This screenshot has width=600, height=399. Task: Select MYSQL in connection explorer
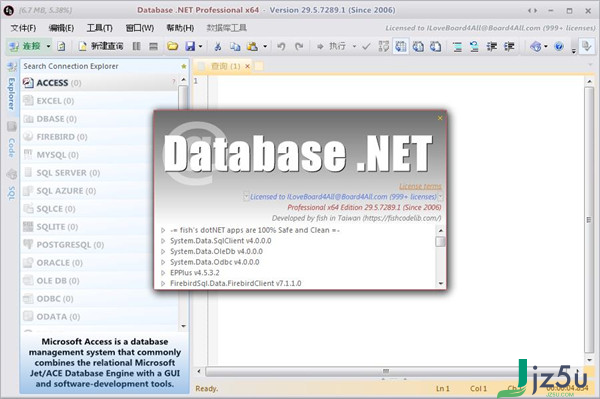(57, 155)
